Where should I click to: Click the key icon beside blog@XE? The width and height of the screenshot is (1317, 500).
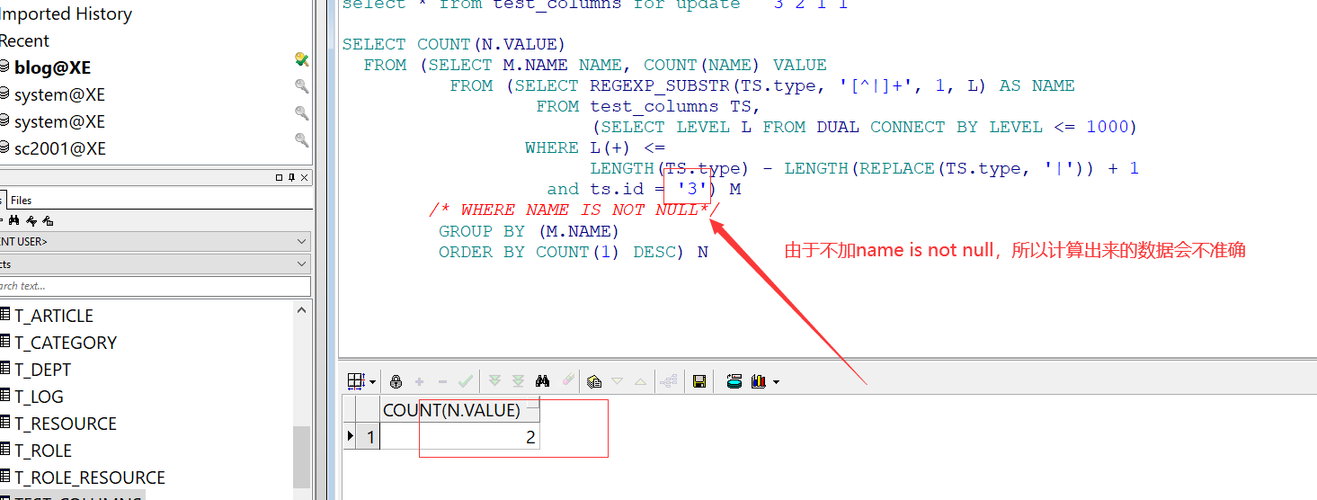coord(301,59)
